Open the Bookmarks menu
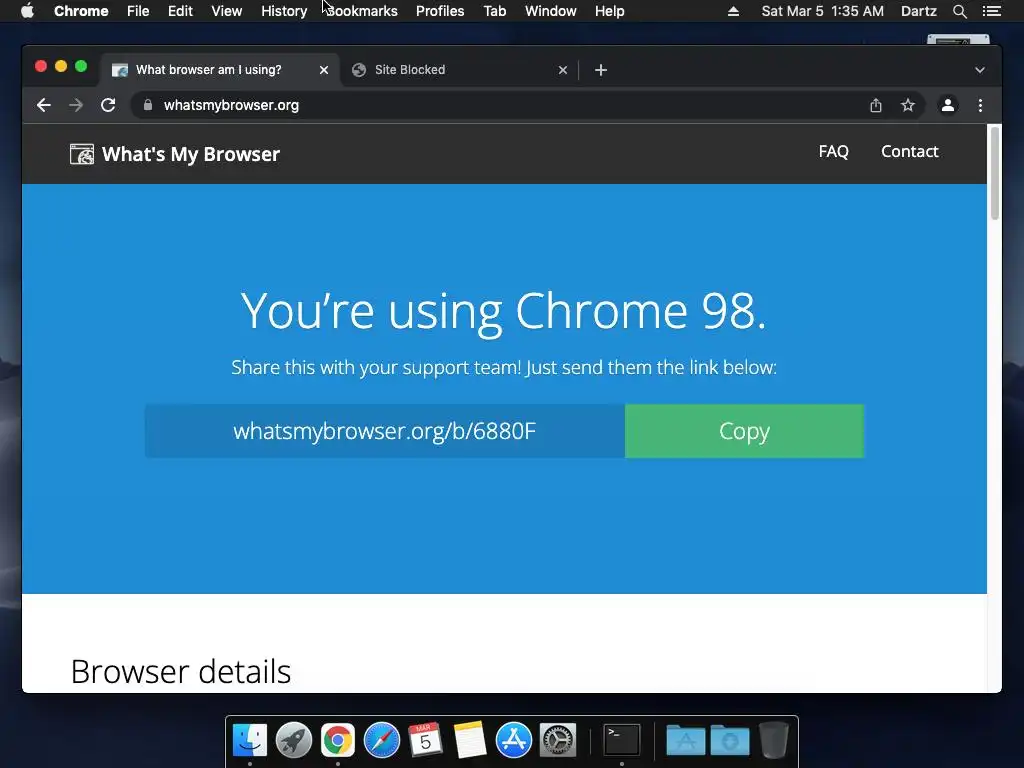1024x768 pixels. pyautogui.click(x=361, y=11)
